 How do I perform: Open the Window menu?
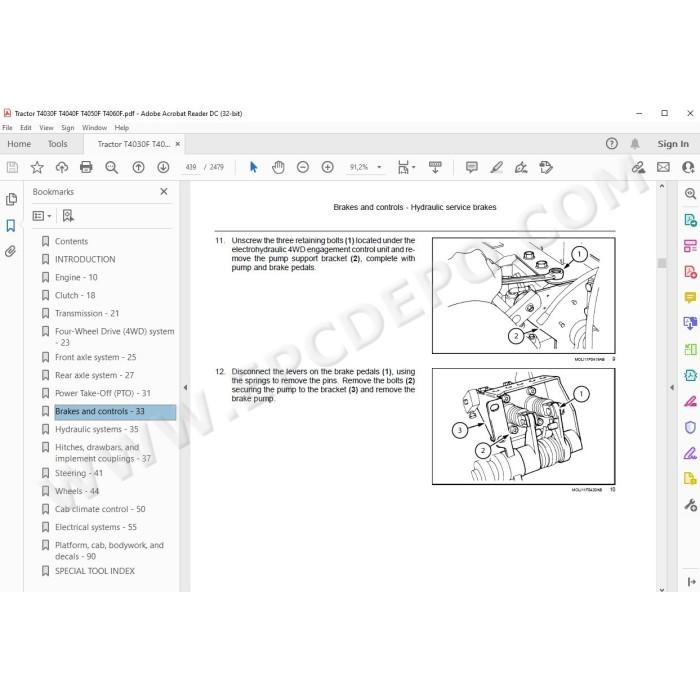(x=94, y=128)
